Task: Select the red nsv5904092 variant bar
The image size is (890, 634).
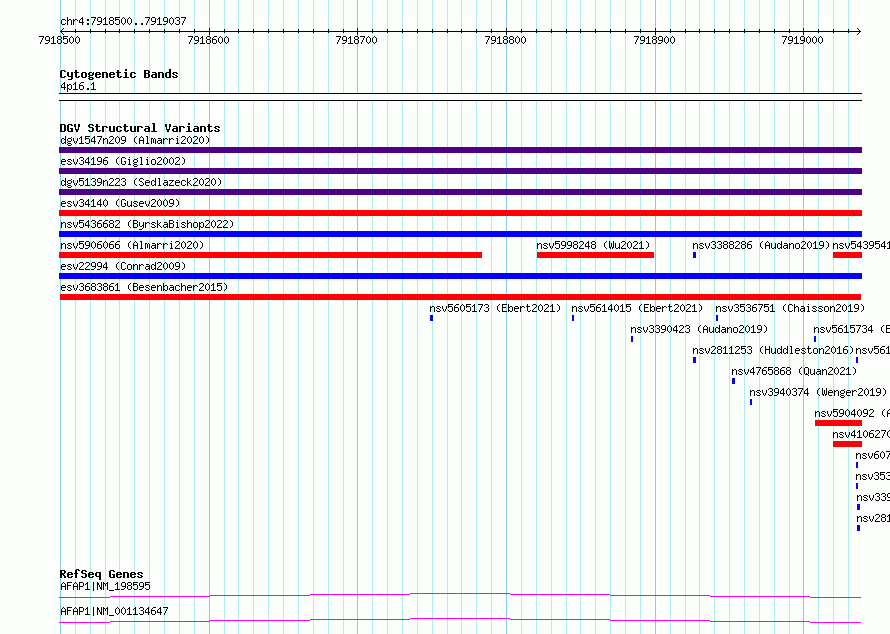Action: pyautogui.click(x=838, y=423)
